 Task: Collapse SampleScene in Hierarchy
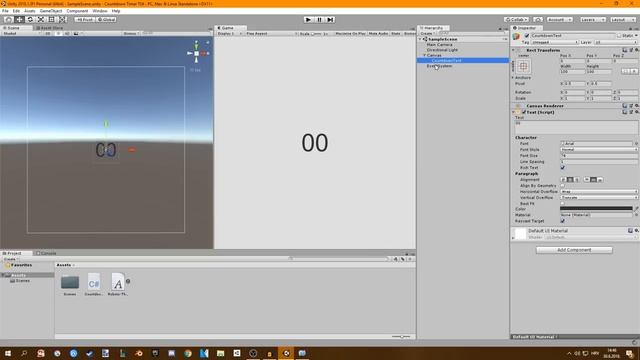[420, 39]
